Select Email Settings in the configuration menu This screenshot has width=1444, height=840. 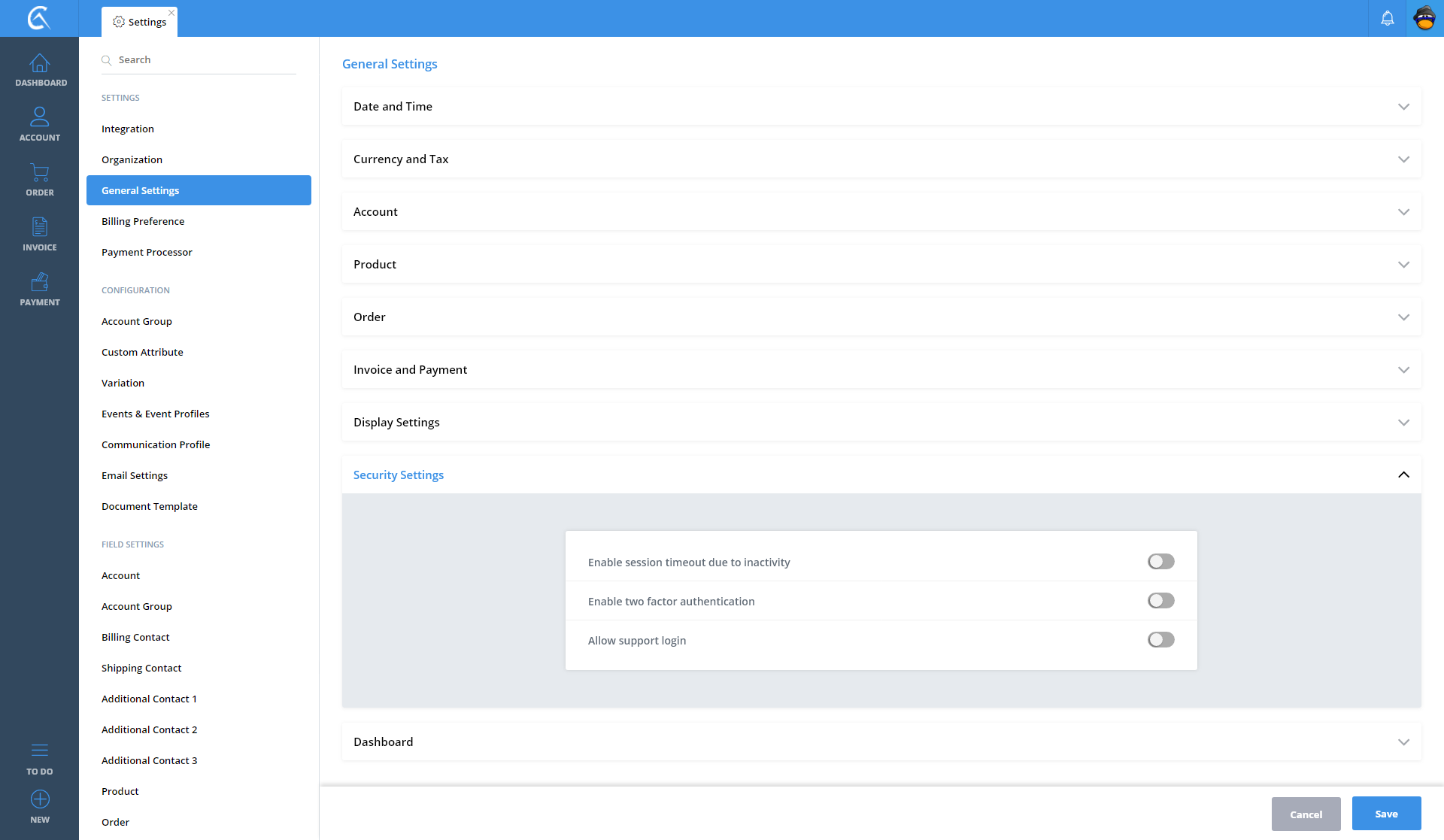tap(135, 475)
